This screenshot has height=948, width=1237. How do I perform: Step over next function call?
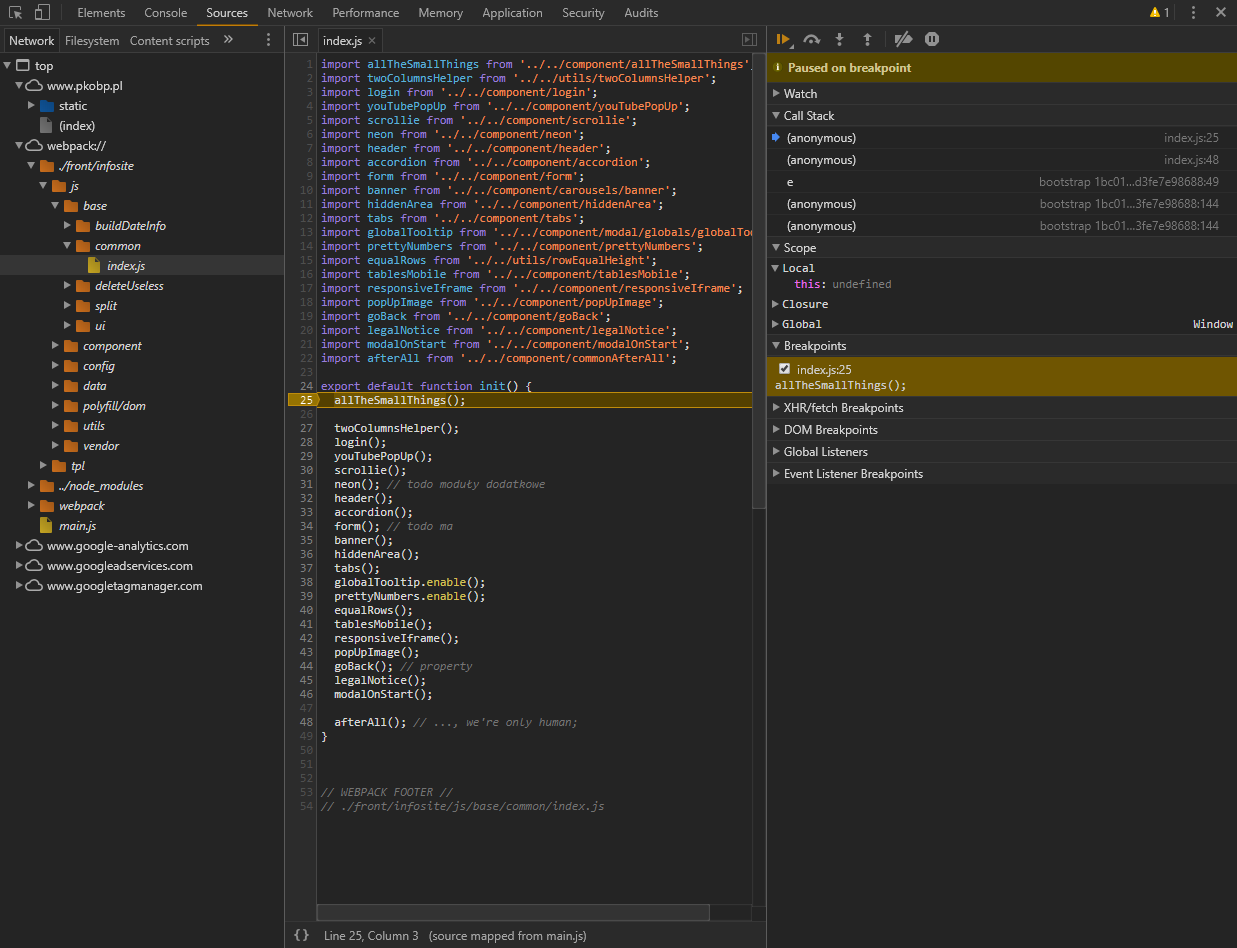point(812,39)
